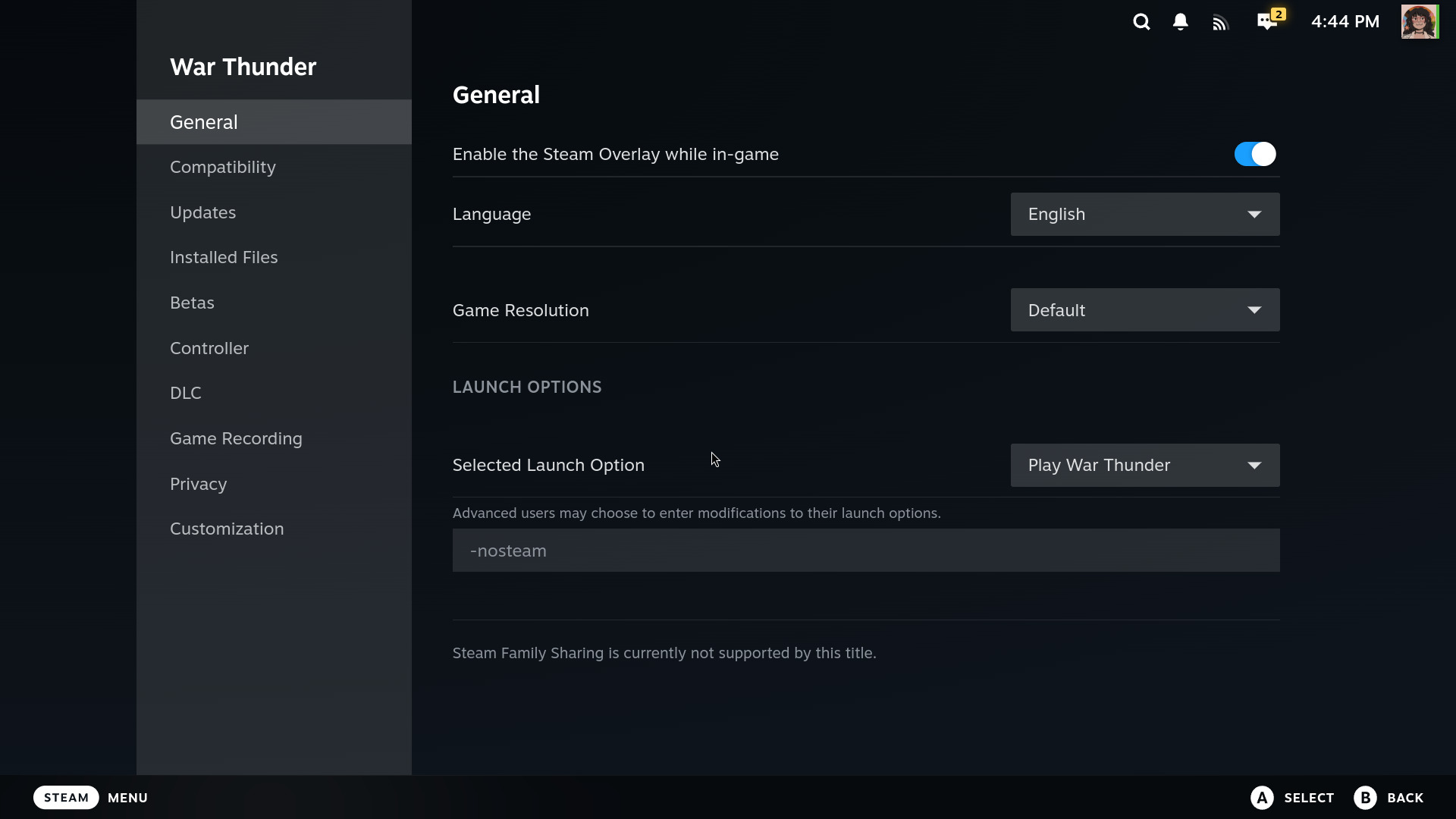Open the search magnifier icon
Image resolution: width=1456 pixels, height=819 pixels.
click(x=1141, y=22)
